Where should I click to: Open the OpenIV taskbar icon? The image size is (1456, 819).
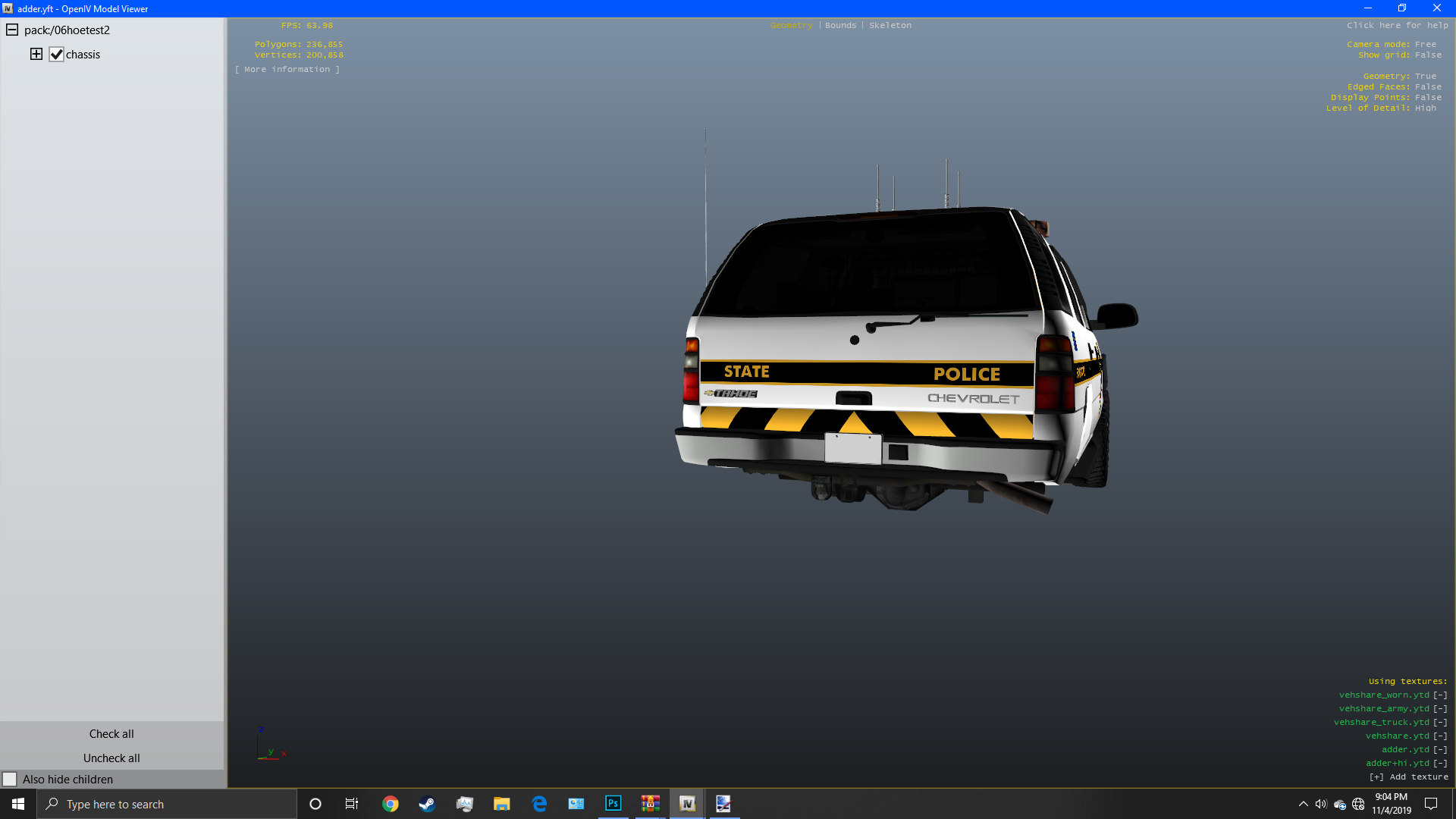click(687, 804)
